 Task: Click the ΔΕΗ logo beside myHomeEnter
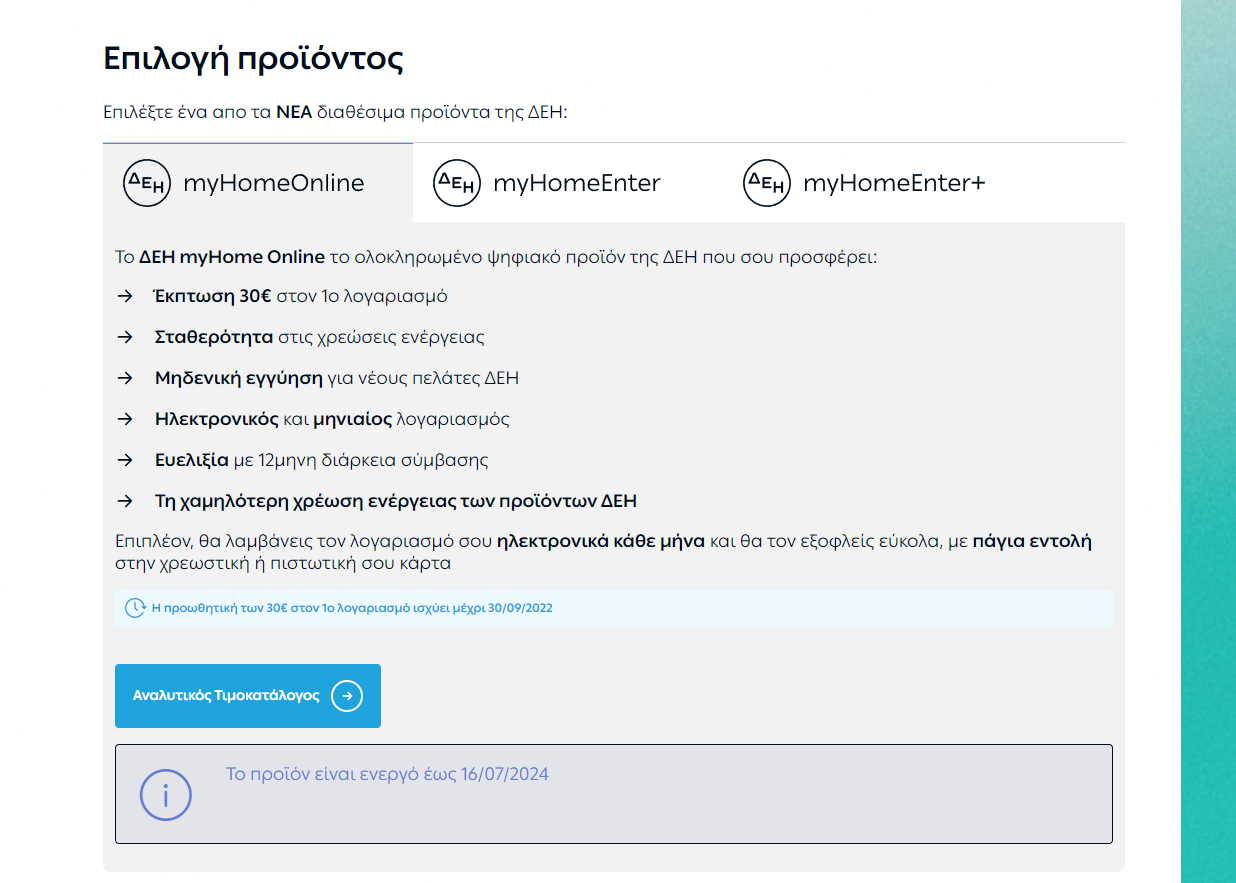point(457,183)
